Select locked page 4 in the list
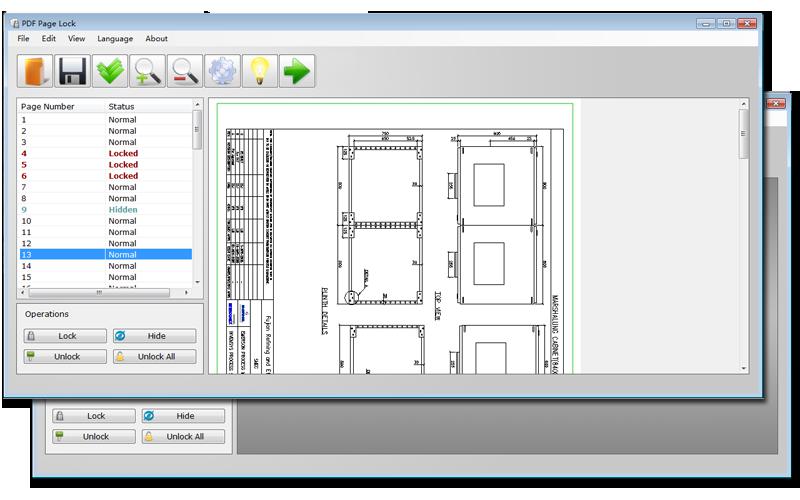The height and width of the screenshot is (500, 800). (x=106, y=154)
